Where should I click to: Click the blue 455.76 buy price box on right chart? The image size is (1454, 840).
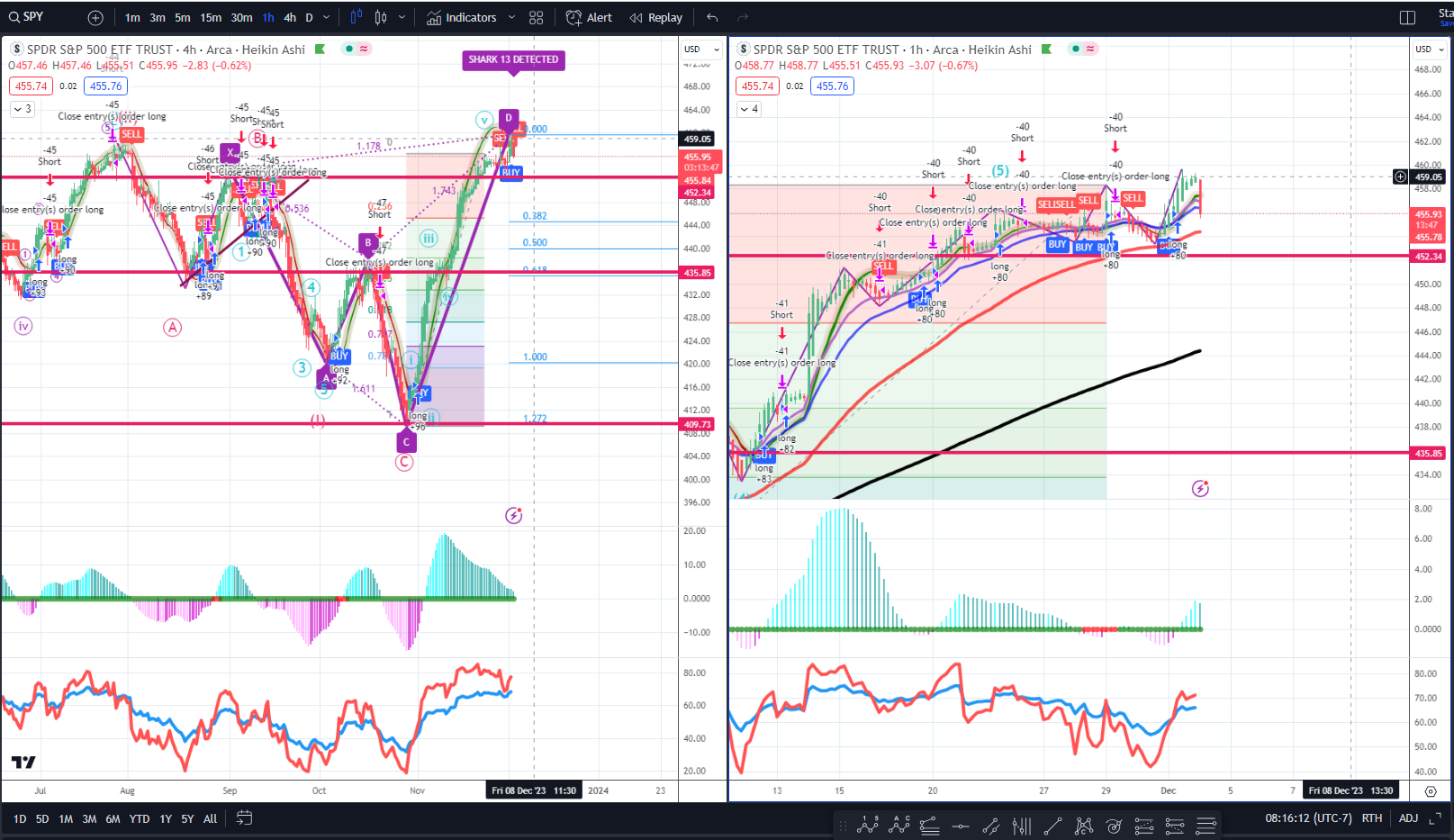[832, 86]
